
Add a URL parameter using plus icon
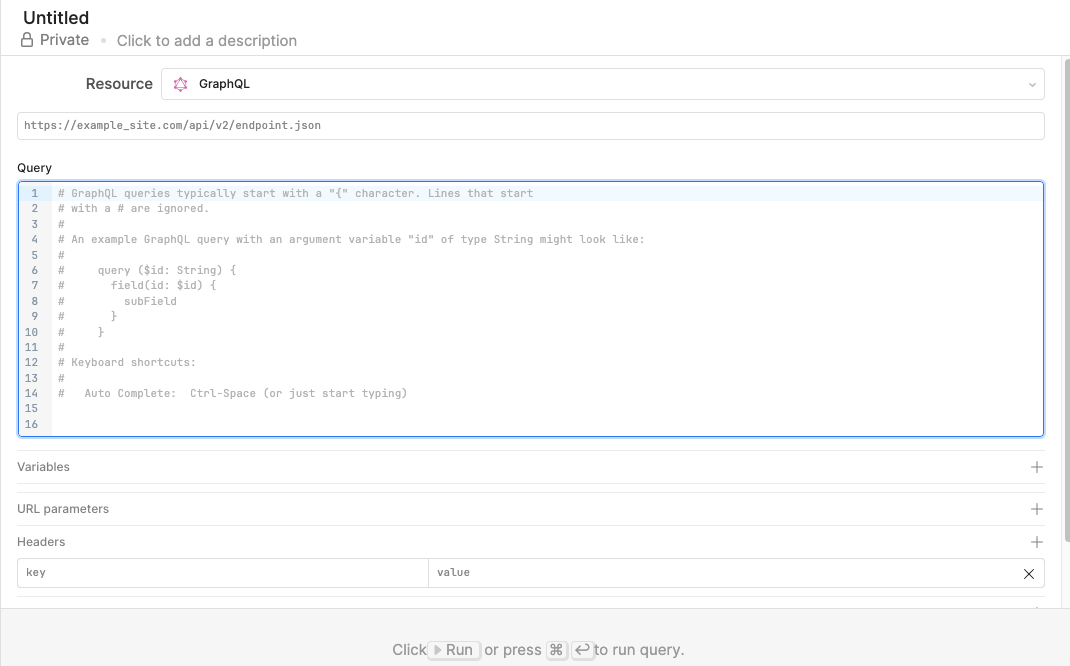tap(1037, 509)
